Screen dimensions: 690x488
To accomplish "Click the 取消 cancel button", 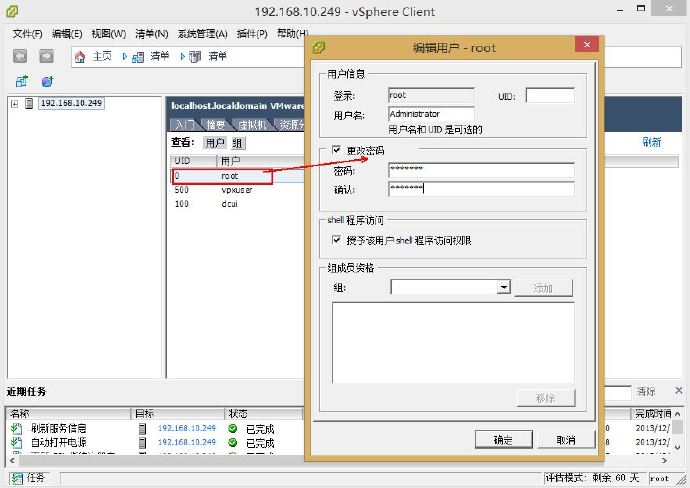I will 566,439.
